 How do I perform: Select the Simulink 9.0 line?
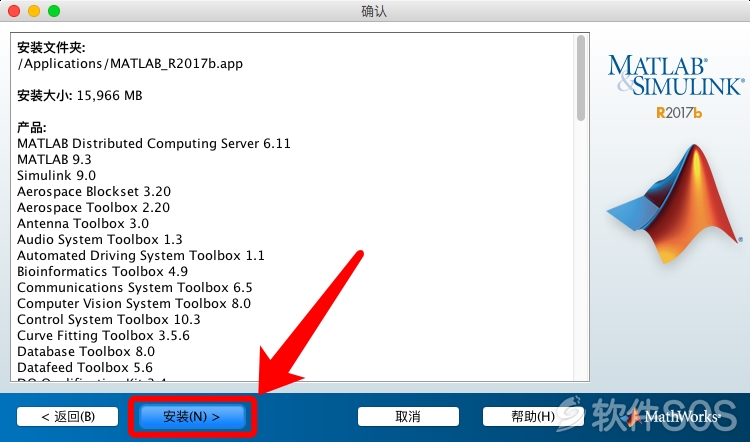tap(56, 176)
